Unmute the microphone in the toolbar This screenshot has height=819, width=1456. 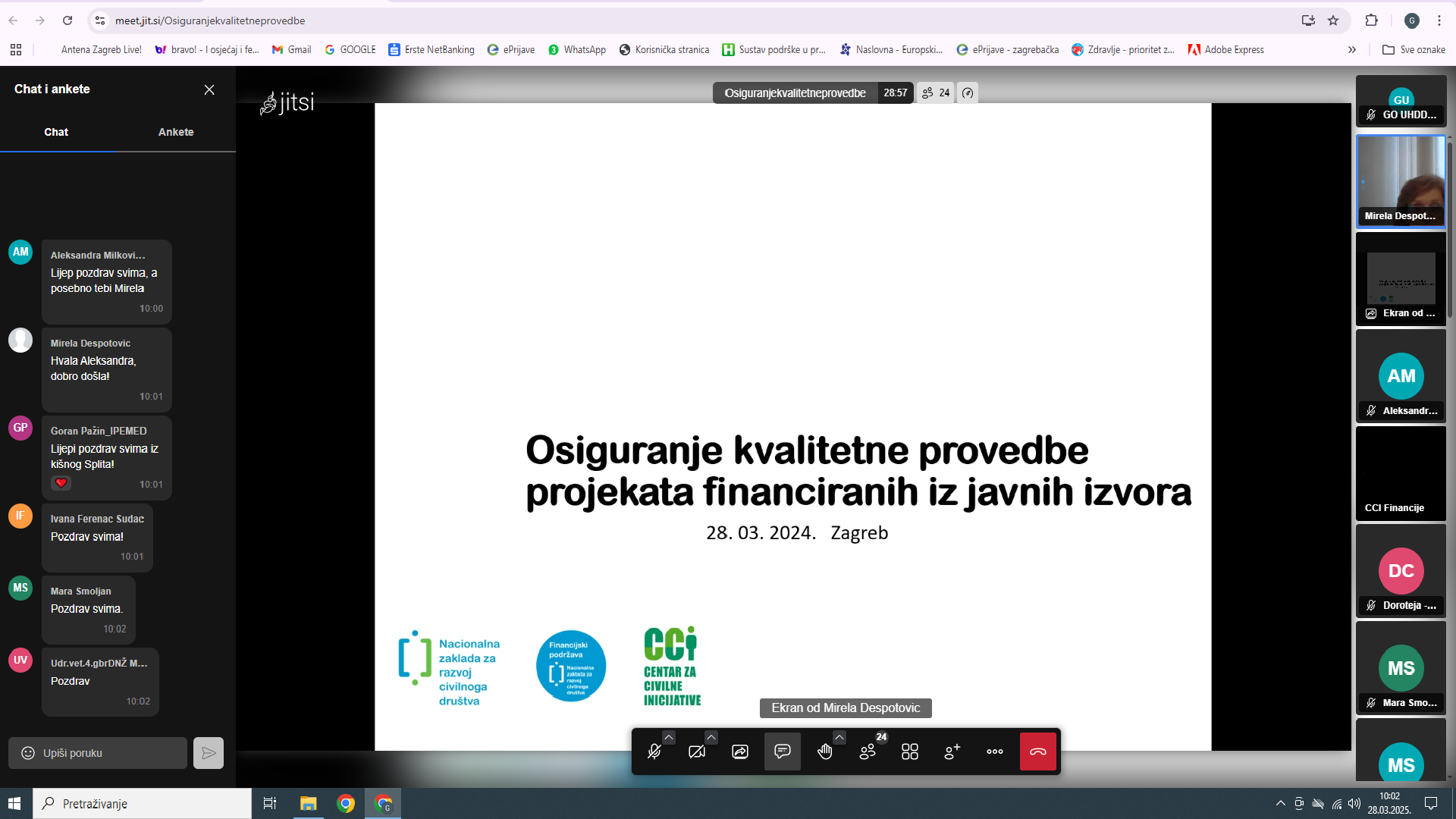click(x=654, y=752)
